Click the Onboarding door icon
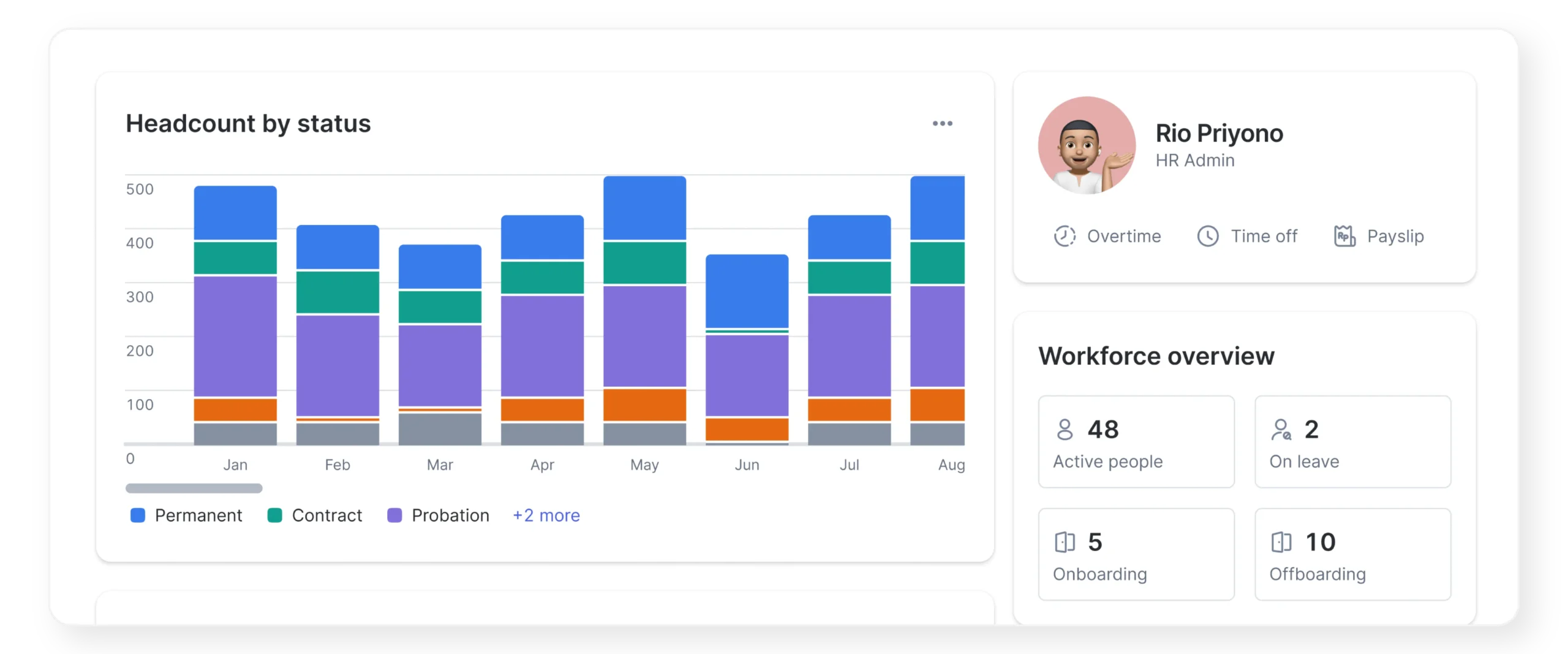1568x654 pixels. (x=1065, y=542)
